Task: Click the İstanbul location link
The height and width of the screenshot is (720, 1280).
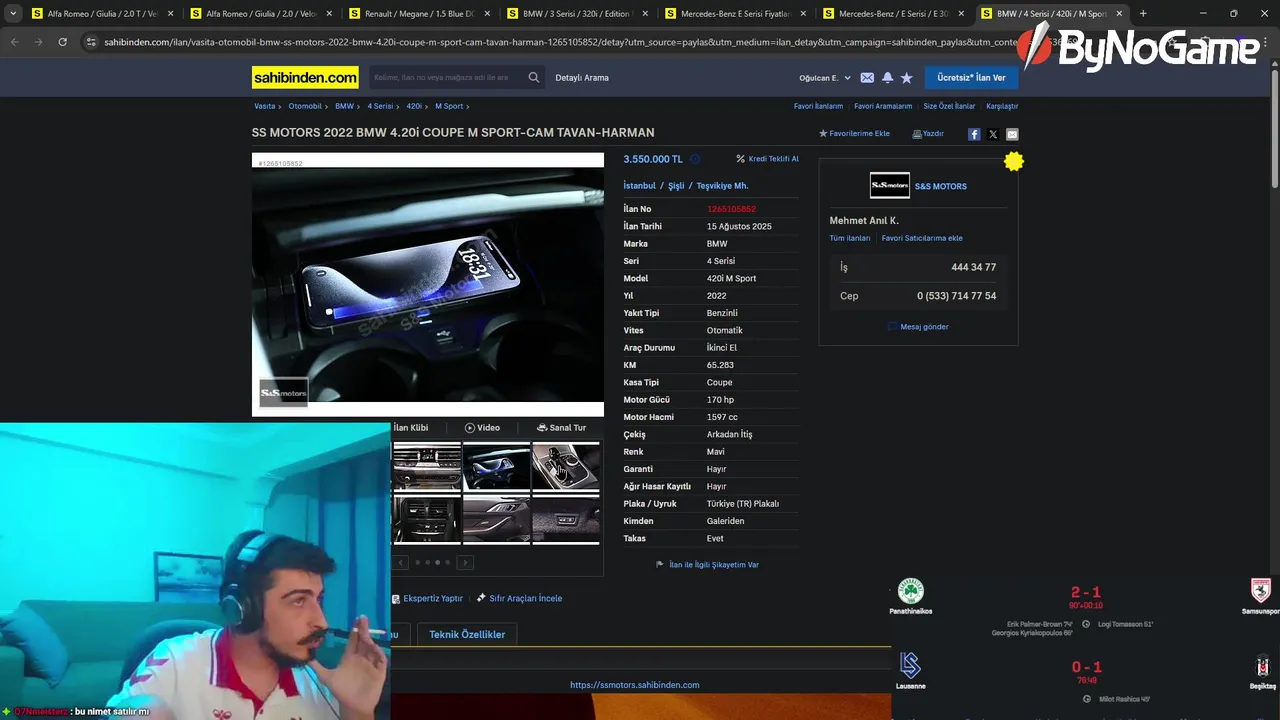Action: [x=639, y=186]
